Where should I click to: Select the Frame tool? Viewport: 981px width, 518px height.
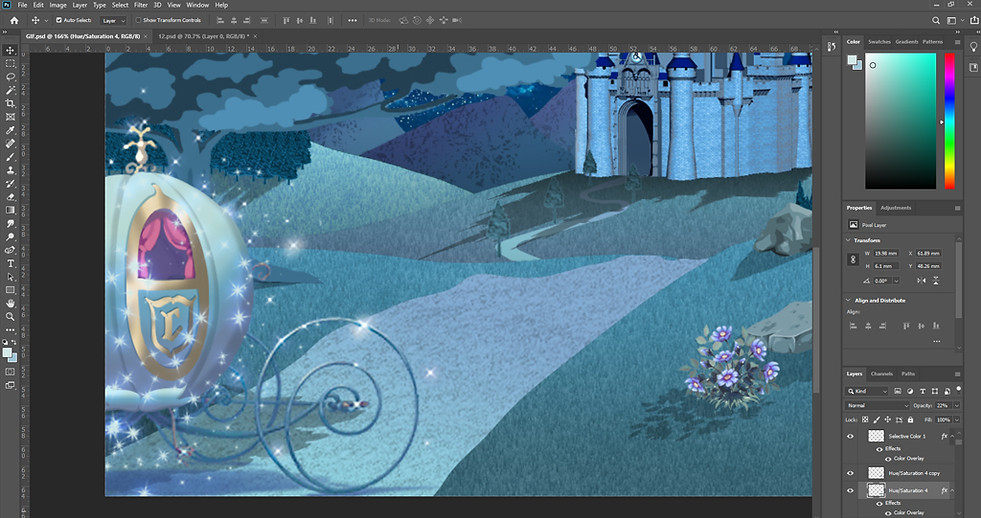point(10,117)
